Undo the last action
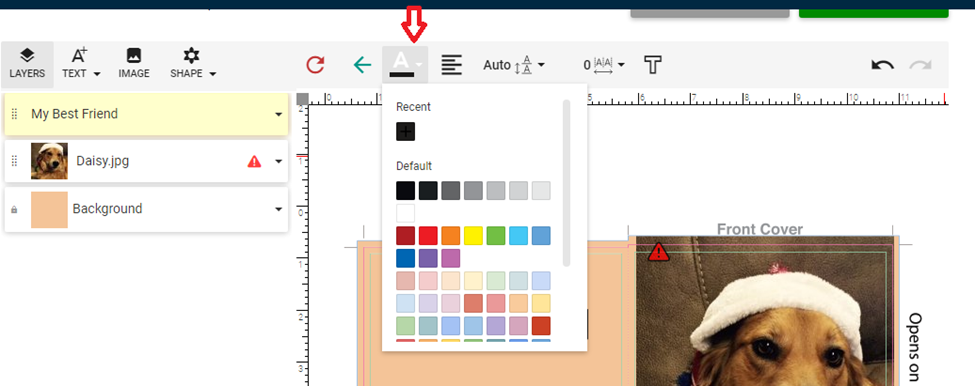Image resolution: width=975 pixels, height=386 pixels. (x=882, y=65)
